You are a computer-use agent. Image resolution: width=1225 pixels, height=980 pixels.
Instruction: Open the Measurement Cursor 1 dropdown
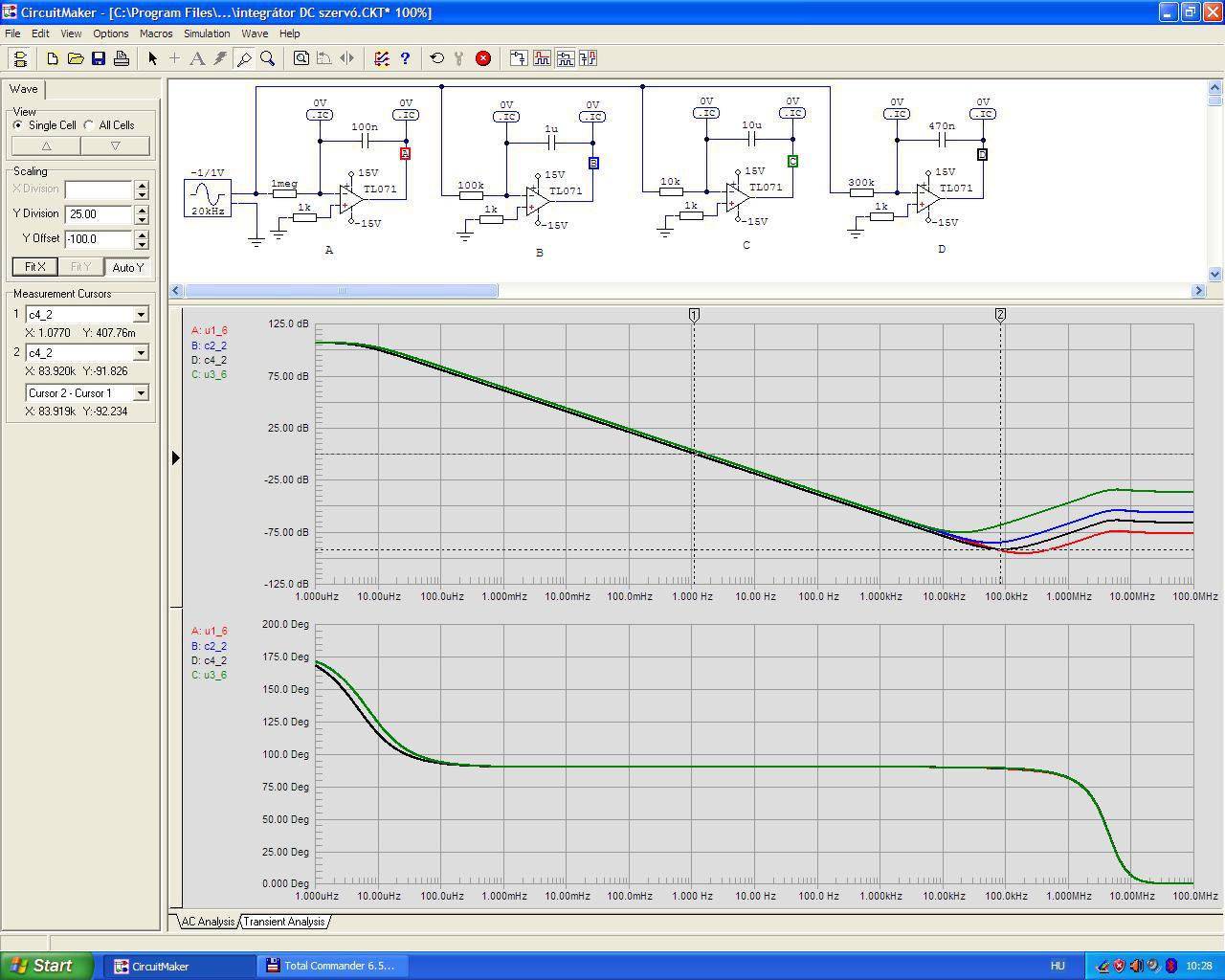point(141,315)
